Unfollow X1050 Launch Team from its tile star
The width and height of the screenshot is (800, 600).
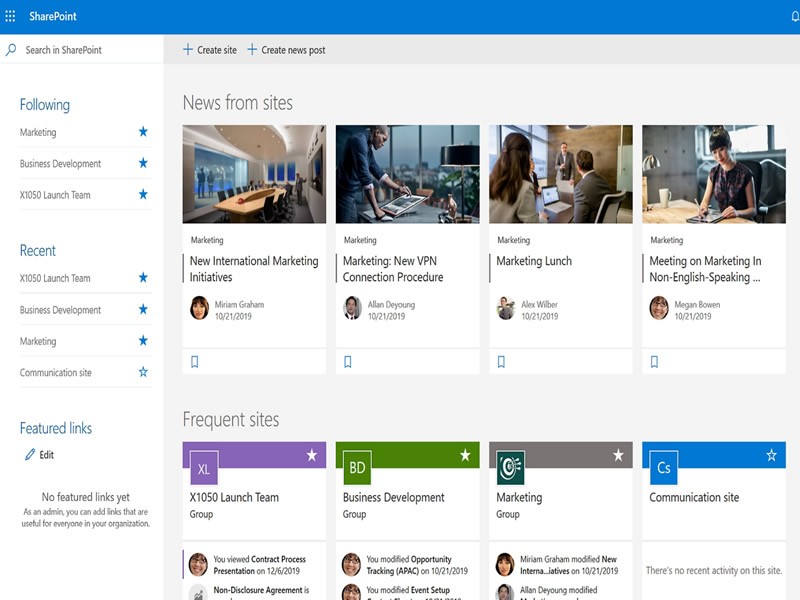tap(313, 453)
